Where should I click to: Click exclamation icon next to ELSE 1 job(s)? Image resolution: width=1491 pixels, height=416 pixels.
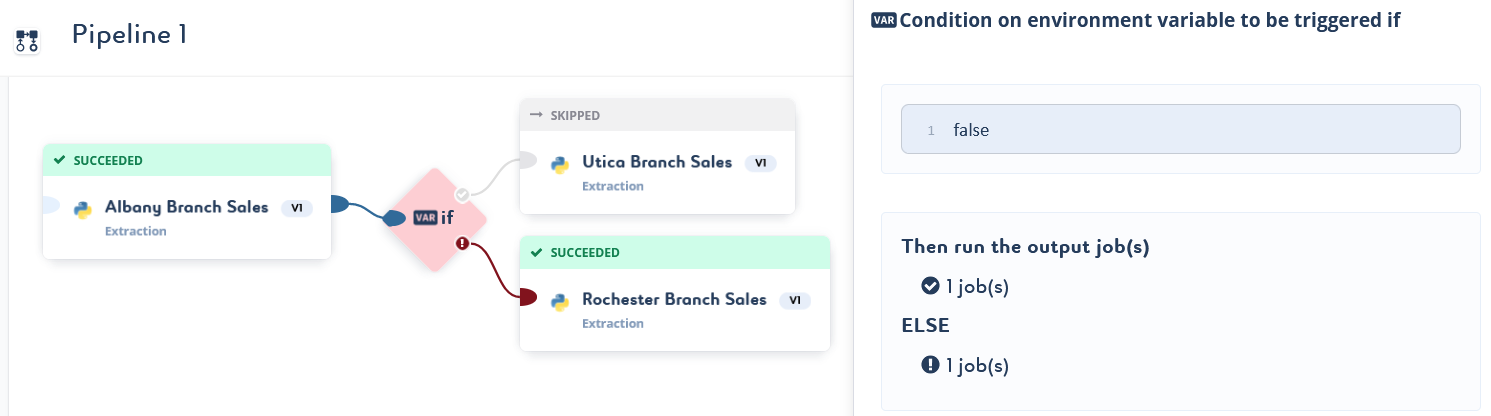coord(929,365)
